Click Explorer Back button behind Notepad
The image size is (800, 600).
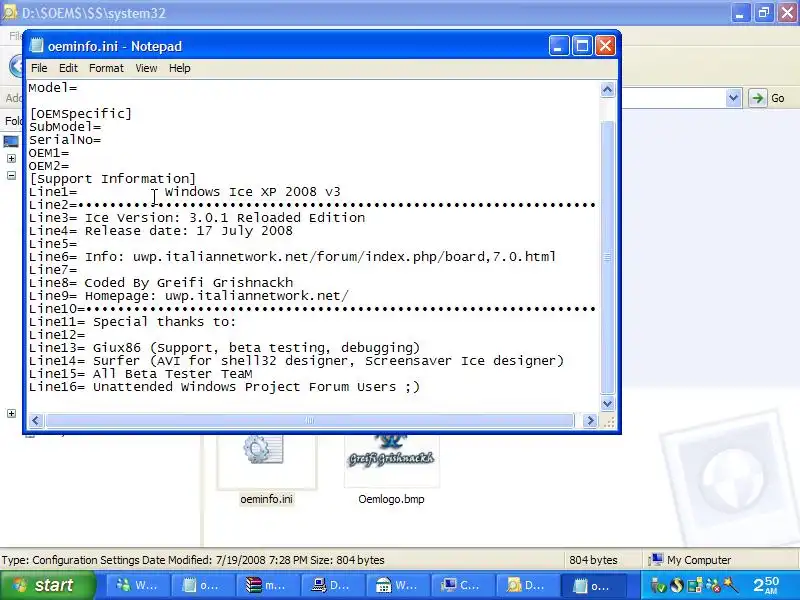tap(16, 66)
